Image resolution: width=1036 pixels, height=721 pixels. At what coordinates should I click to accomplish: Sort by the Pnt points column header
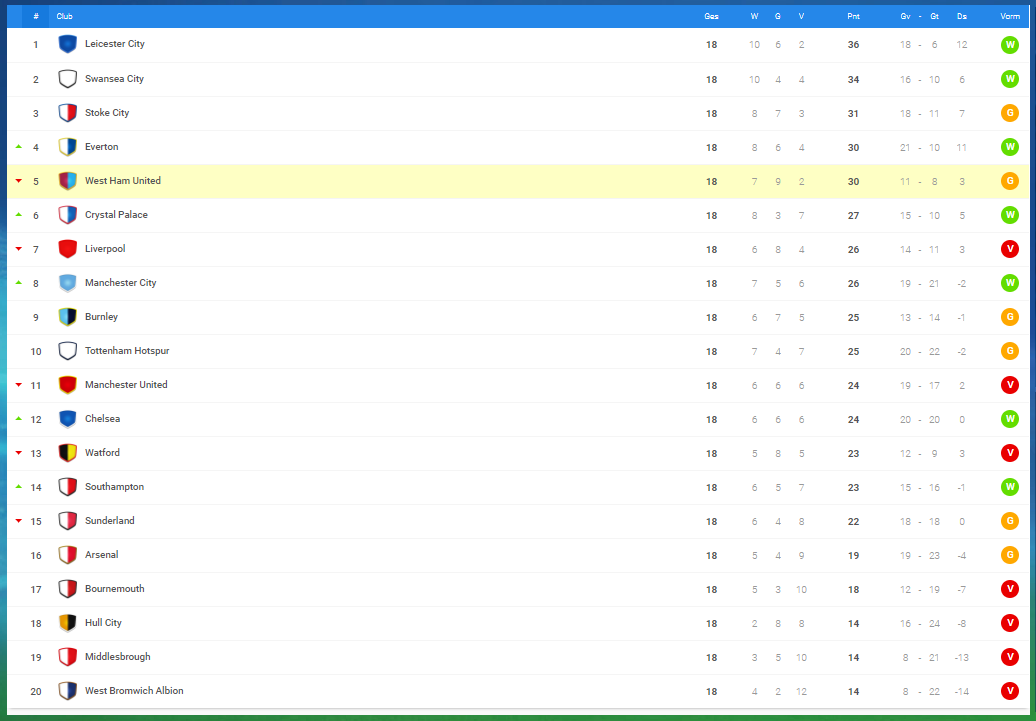854,16
